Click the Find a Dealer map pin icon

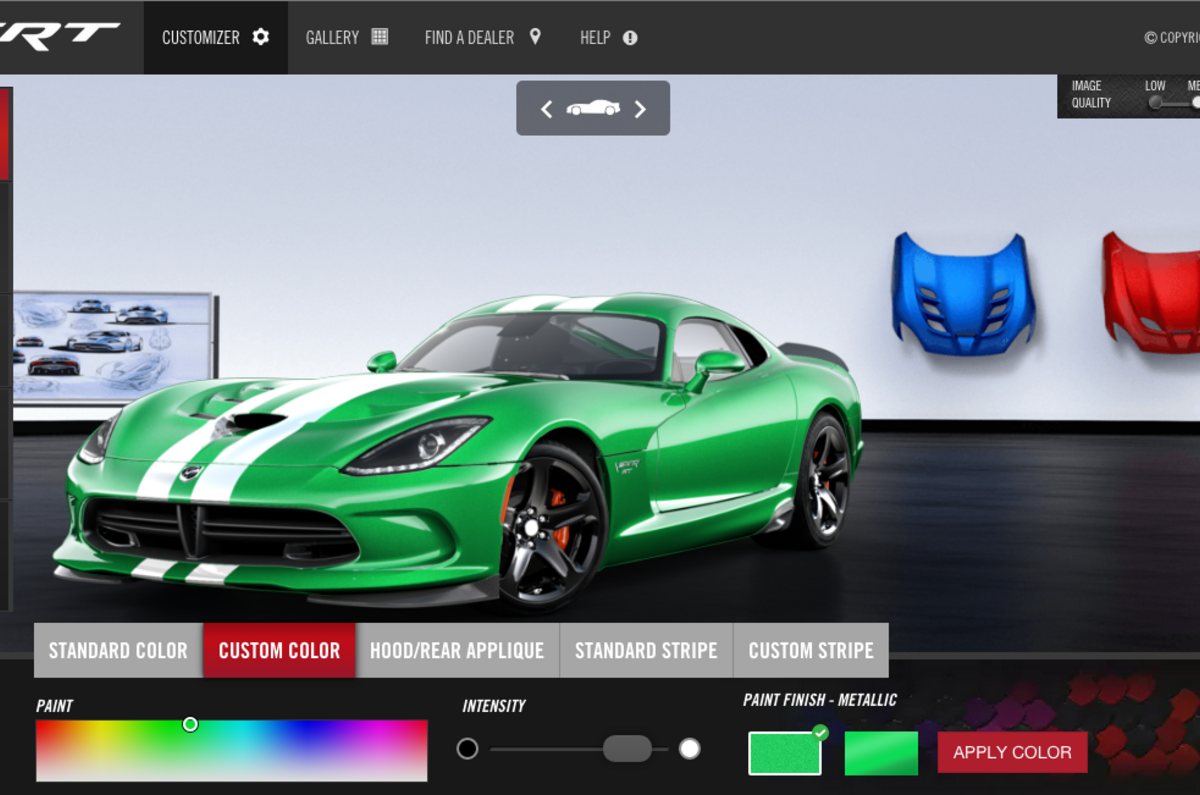coord(535,37)
